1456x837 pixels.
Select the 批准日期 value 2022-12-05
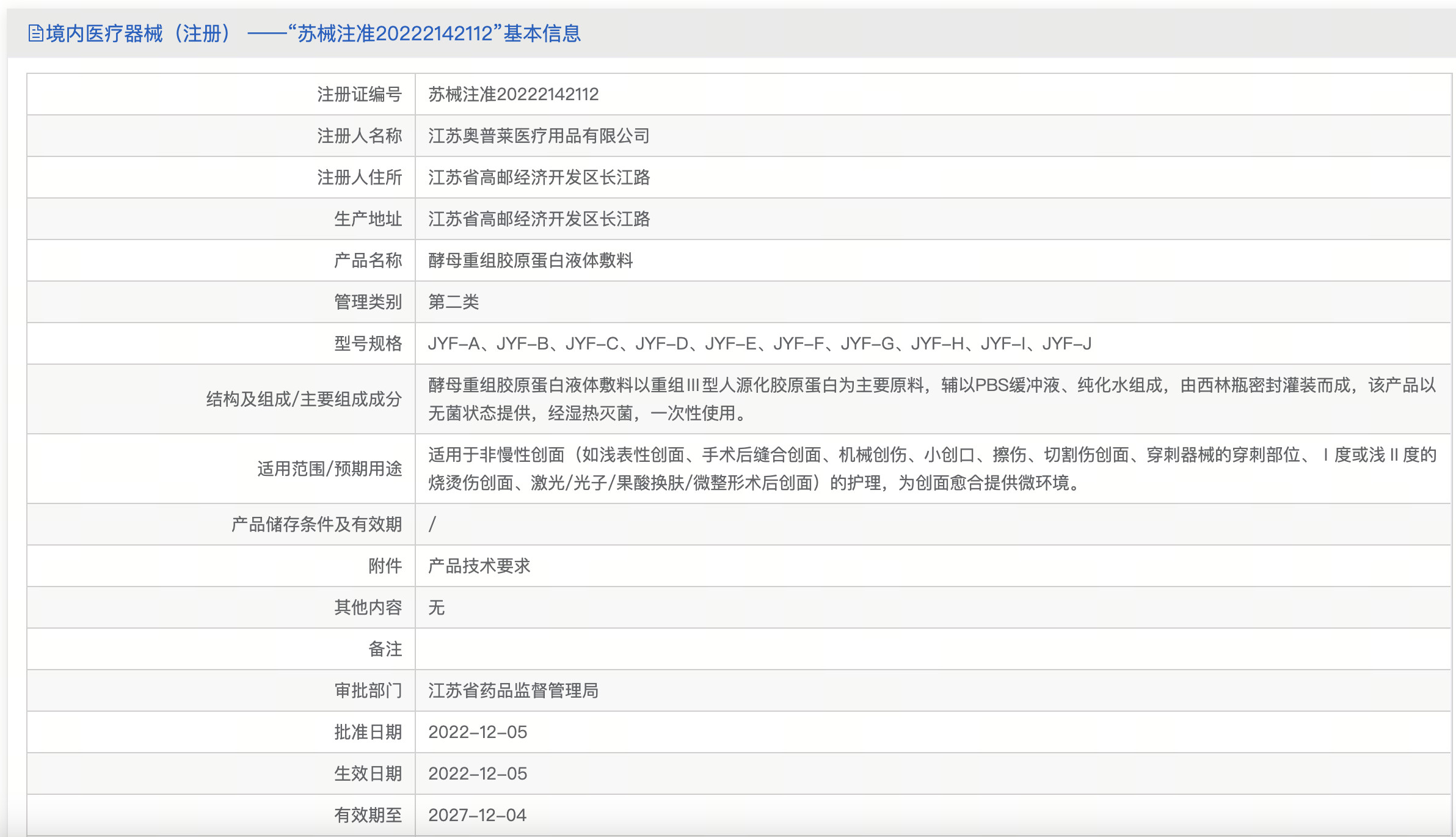pyautogui.click(x=478, y=732)
